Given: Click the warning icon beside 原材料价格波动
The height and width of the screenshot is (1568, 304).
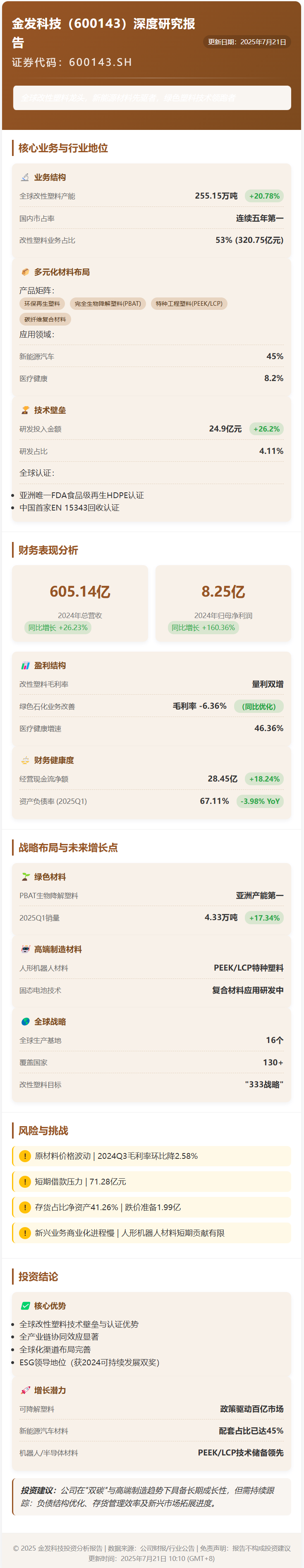Looking at the screenshot, I should (25, 1156).
